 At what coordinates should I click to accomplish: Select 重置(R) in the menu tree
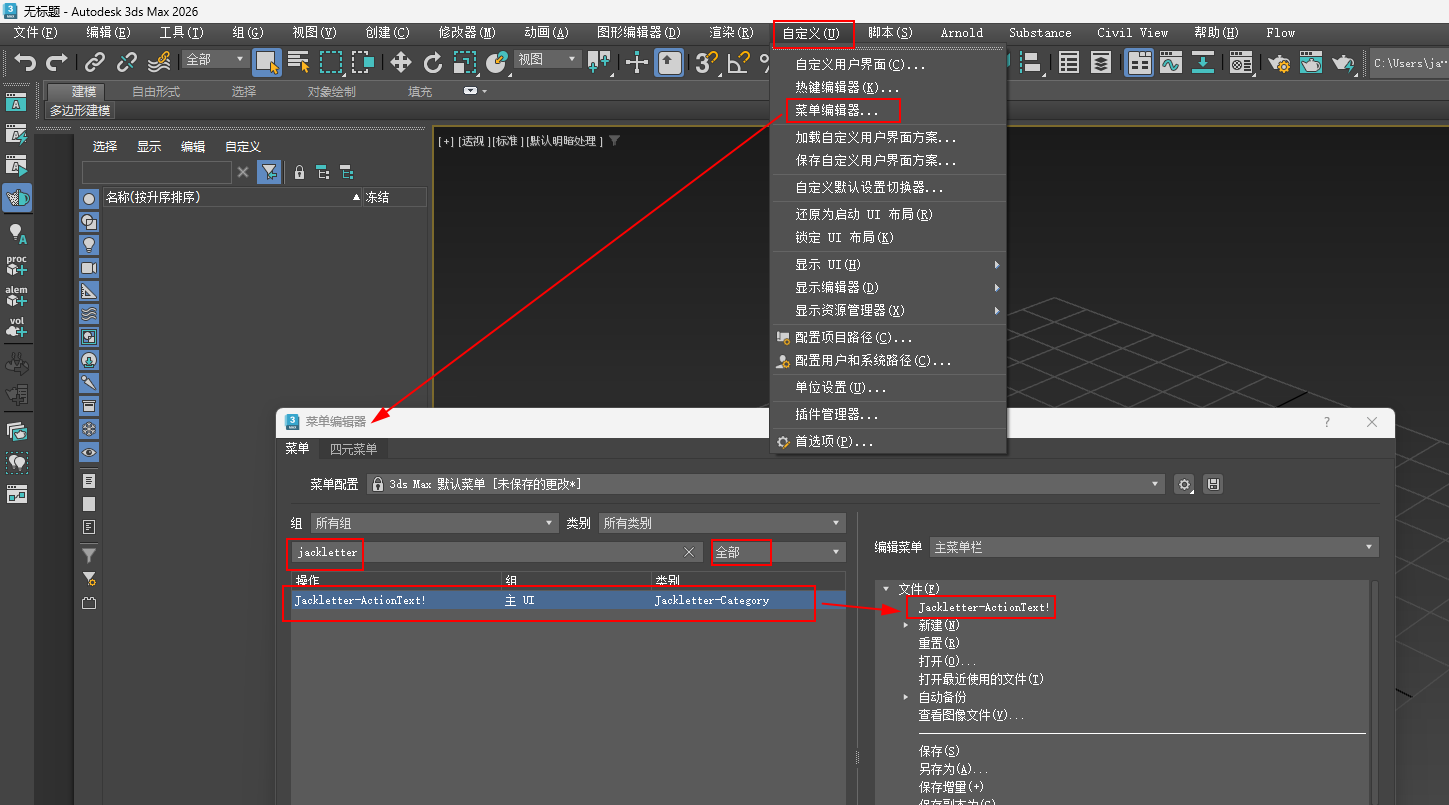(939, 643)
